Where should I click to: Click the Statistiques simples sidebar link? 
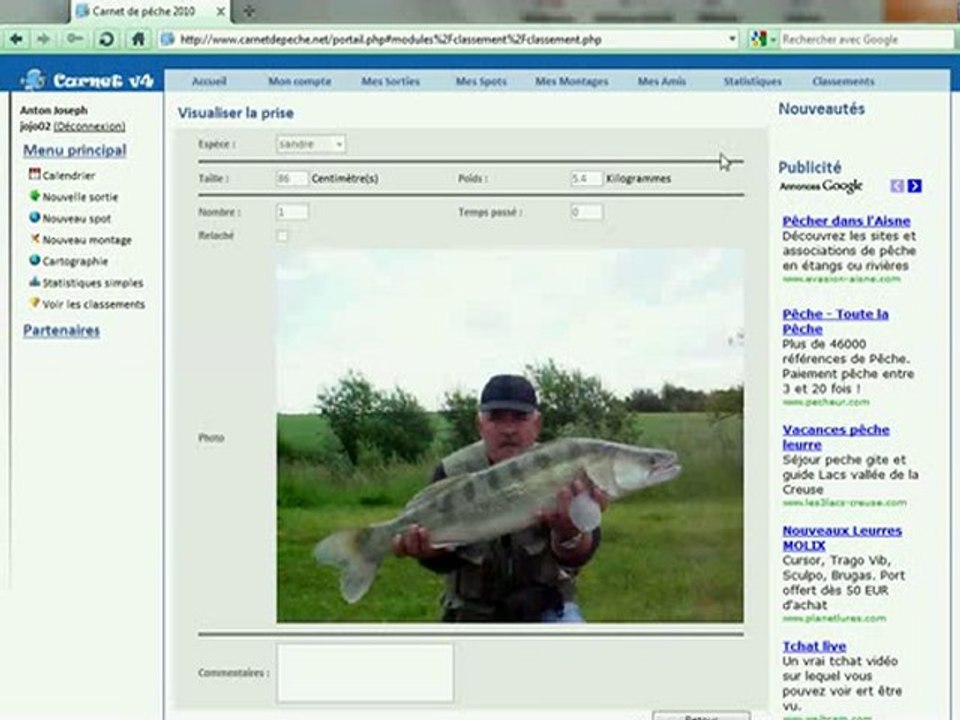[92, 283]
